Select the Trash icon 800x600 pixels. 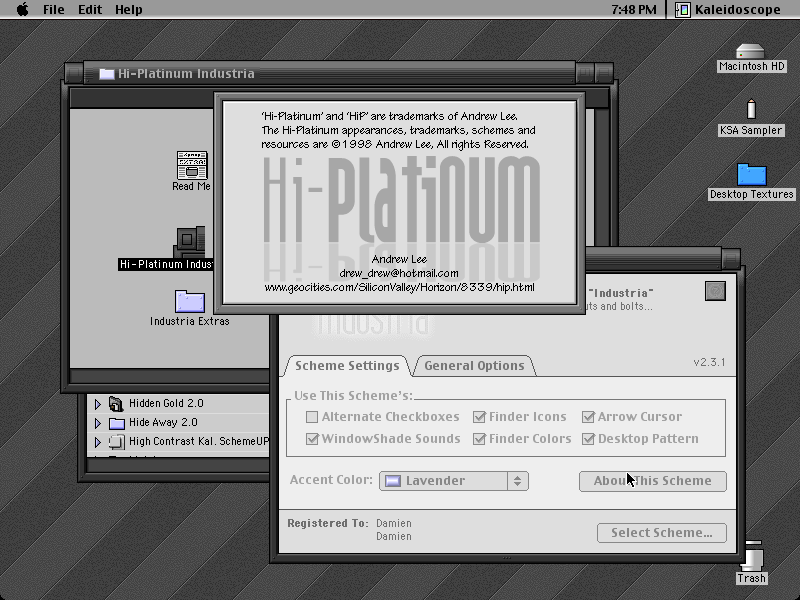pos(752,557)
